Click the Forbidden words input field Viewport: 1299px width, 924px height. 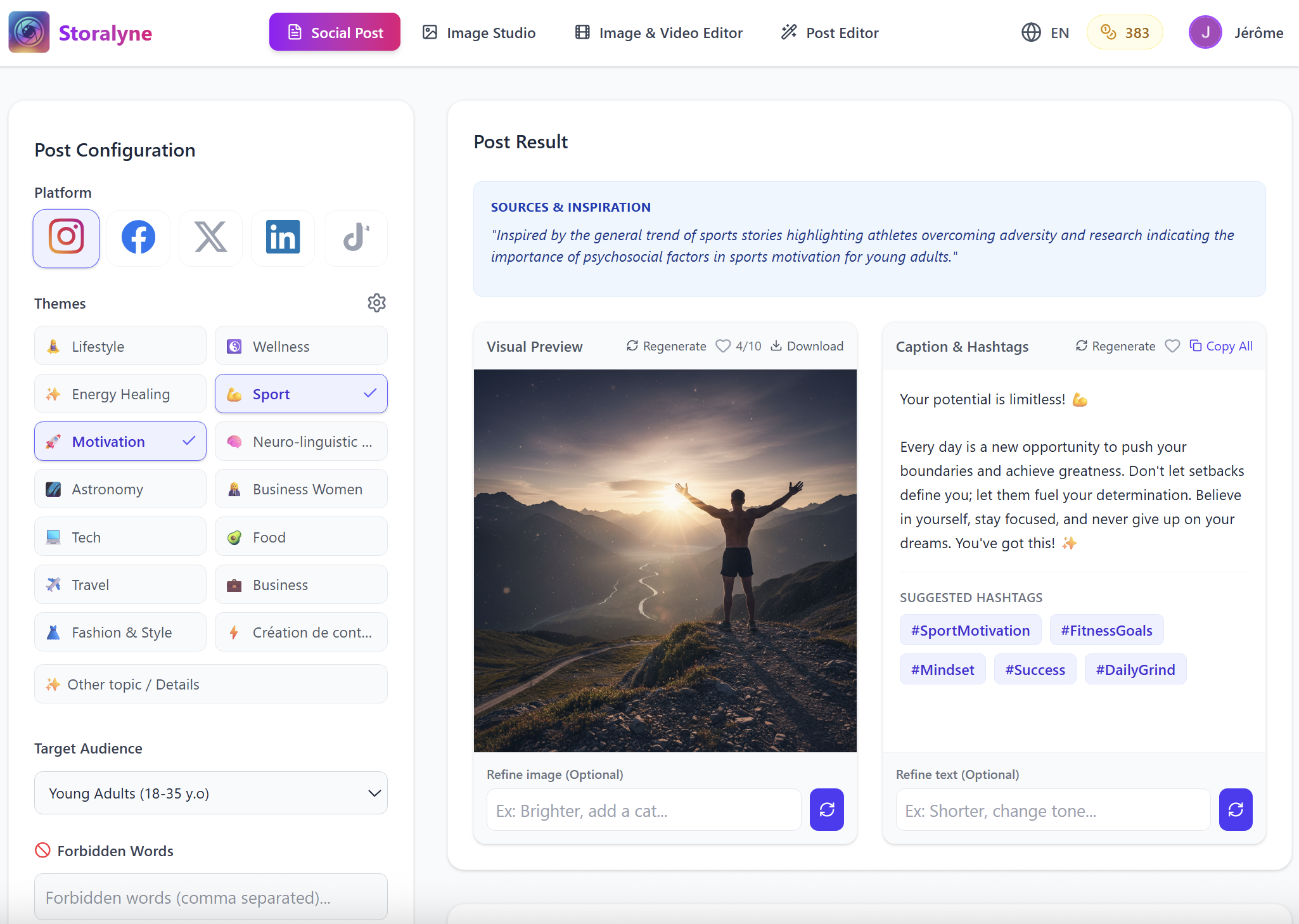click(x=210, y=897)
